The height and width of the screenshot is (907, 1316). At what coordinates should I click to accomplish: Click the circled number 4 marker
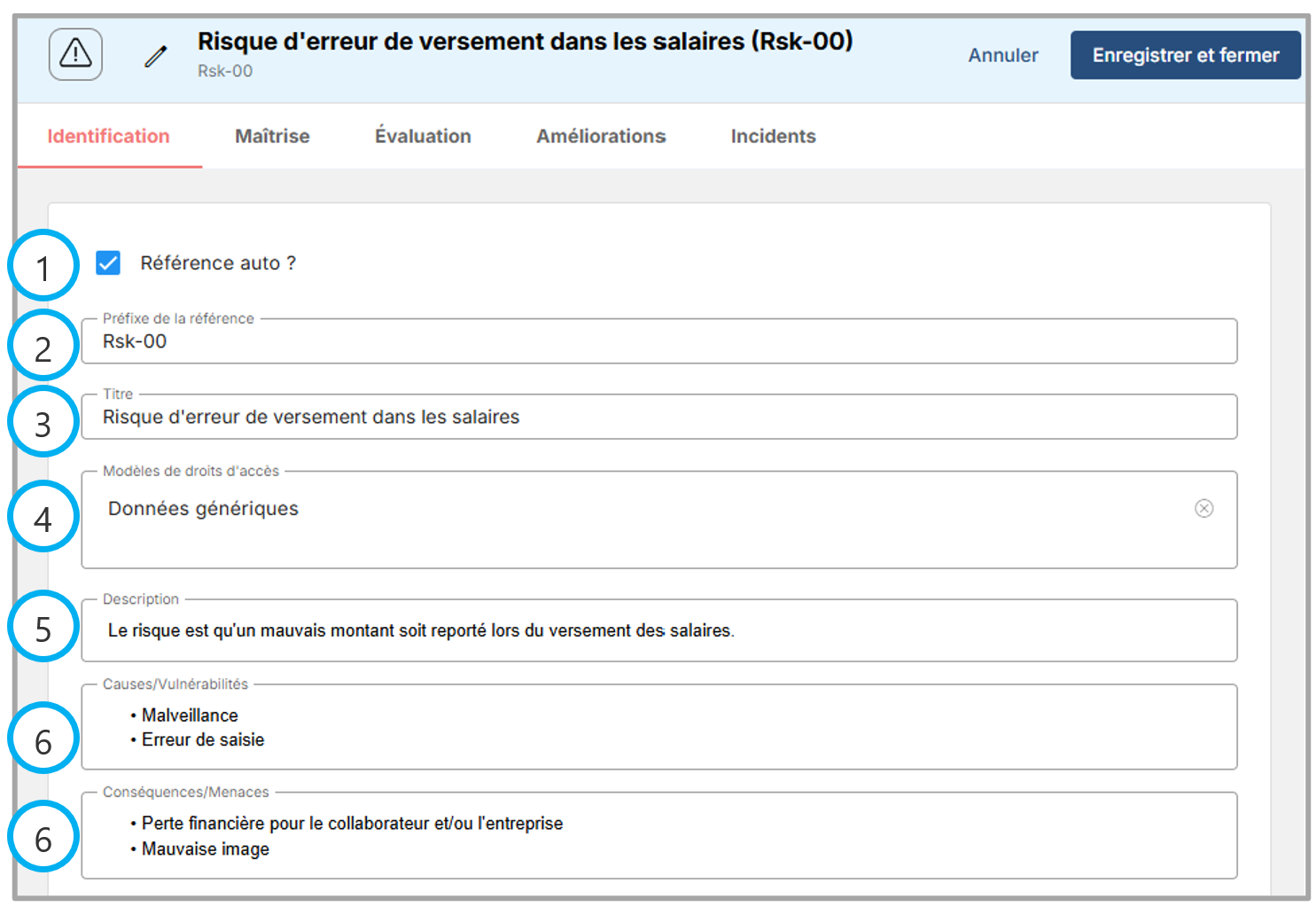pyautogui.click(x=43, y=517)
